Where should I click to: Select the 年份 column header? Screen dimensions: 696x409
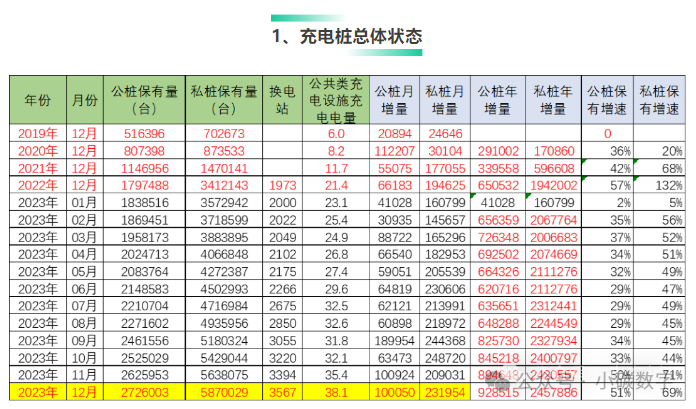[38, 100]
